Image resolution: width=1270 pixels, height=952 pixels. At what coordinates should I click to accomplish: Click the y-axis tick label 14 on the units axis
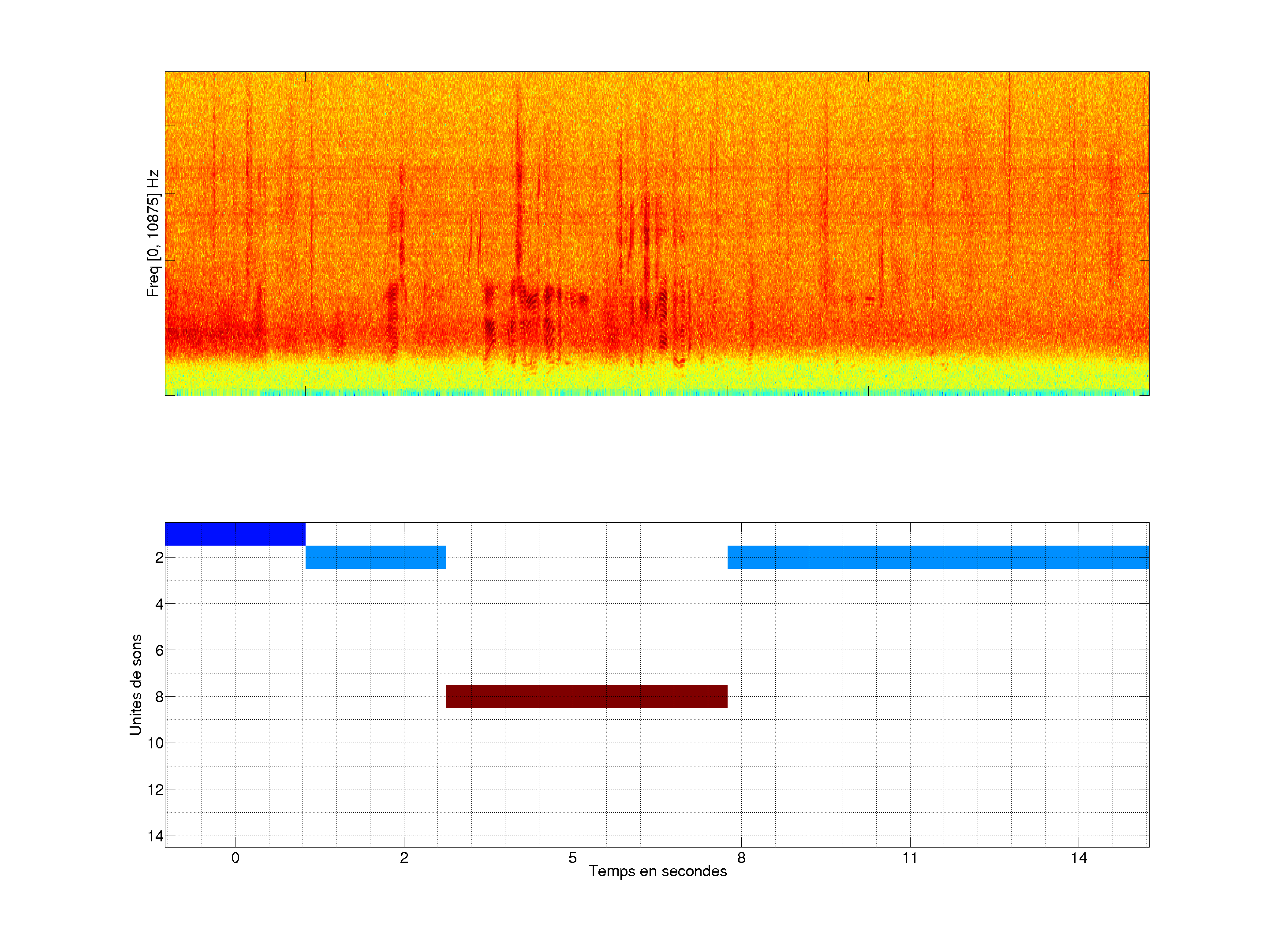pos(156,836)
